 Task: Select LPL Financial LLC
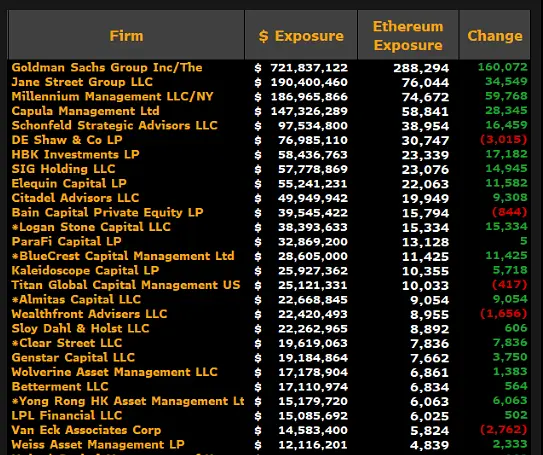click(67, 416)
